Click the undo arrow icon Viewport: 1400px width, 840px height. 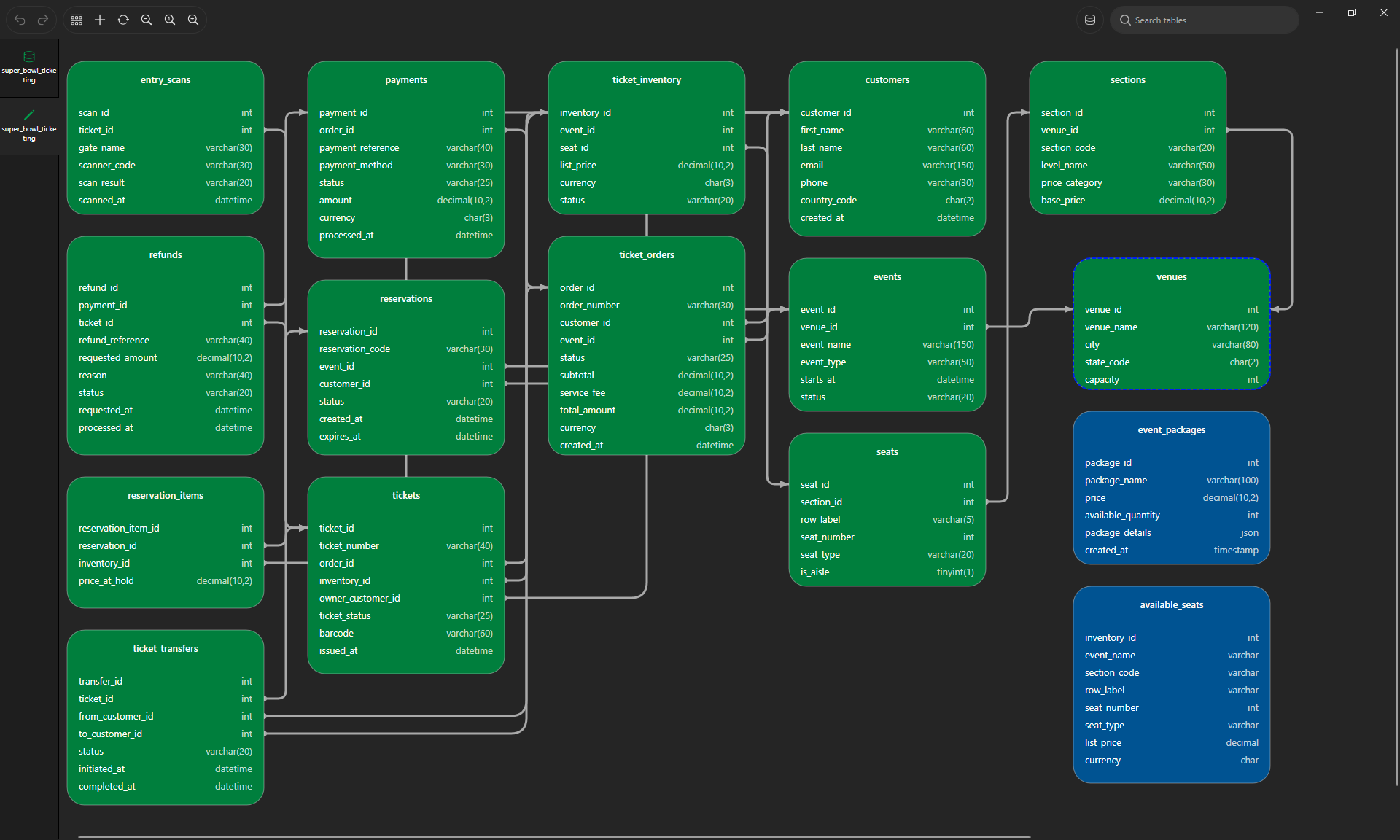[20, 20]
